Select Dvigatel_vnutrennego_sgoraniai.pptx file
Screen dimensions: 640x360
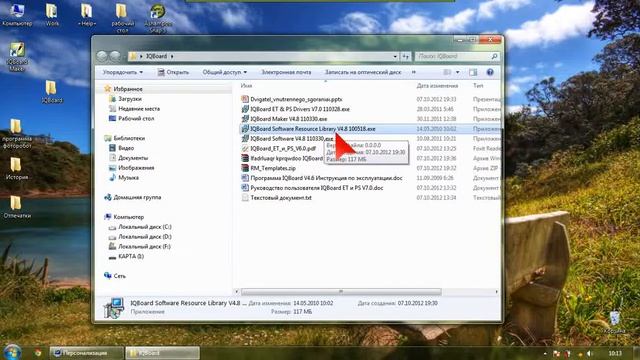click(x=296, y=99)
